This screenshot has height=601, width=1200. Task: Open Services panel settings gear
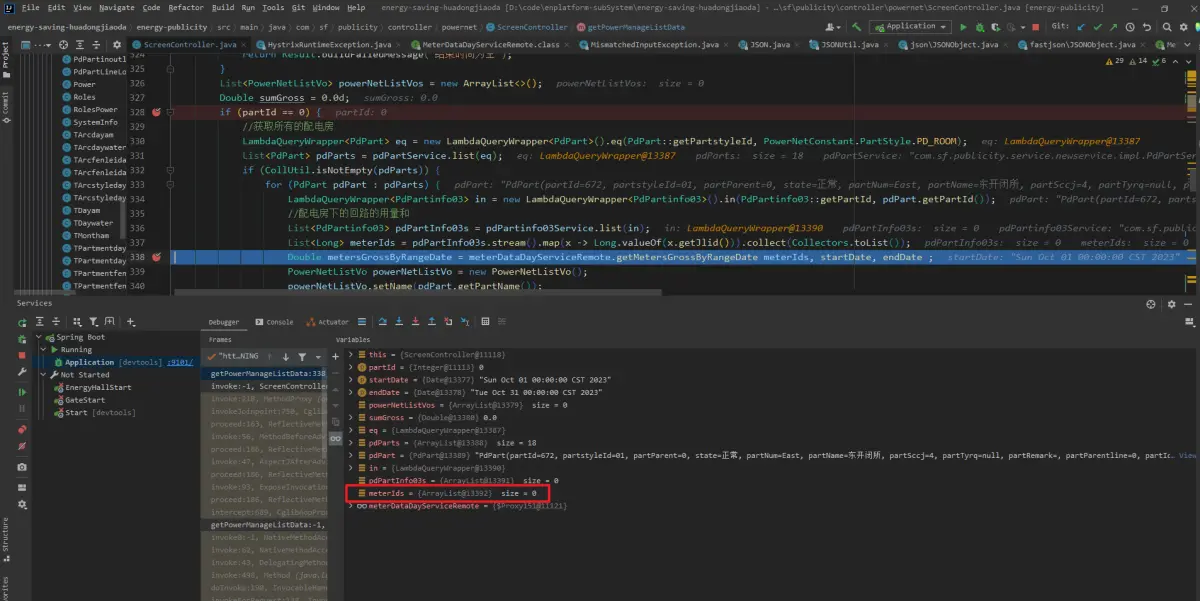pos(1172,304)
